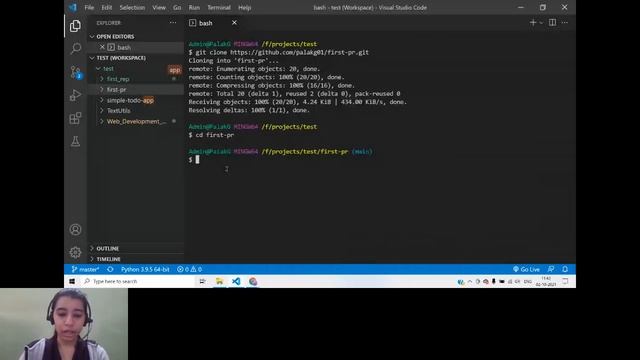Open File Explorer from taskbar
The image size is (640, 360).
click(219, 281)
